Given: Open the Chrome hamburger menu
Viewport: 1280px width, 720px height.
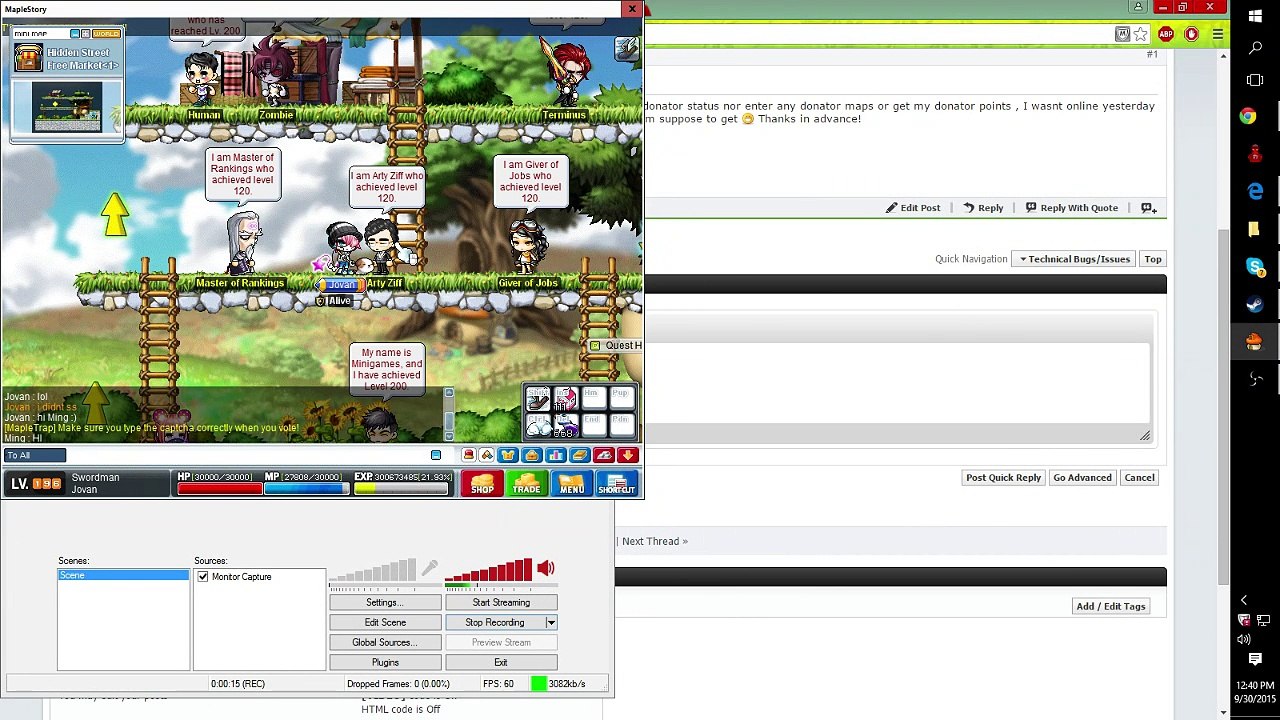Looking at the screenshot, I should (x=1217, y=35).
